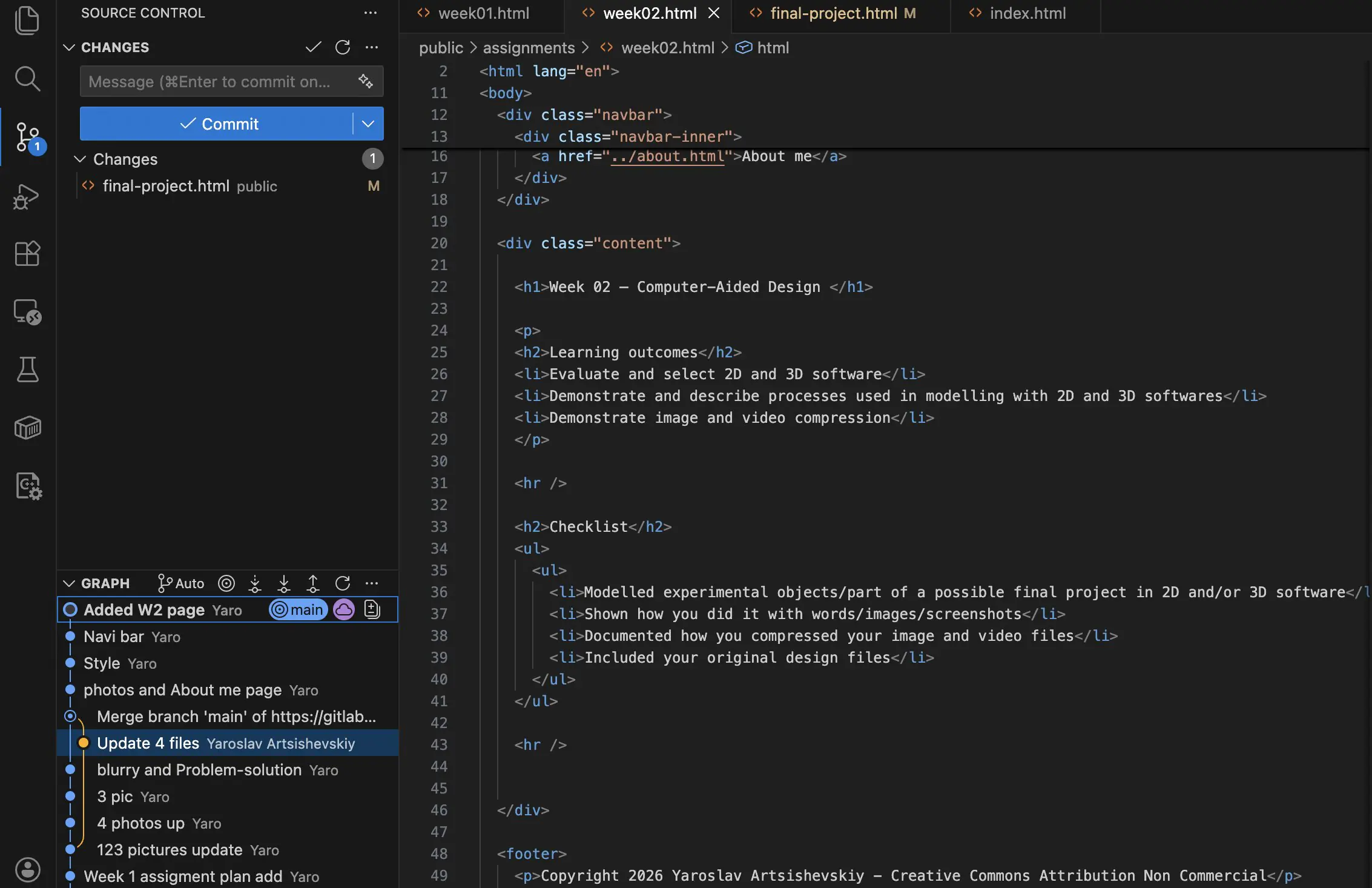This screenshot has width=1372, height=888.
Task: Open the Containers view in the activity bar
Action: [27, 427]
